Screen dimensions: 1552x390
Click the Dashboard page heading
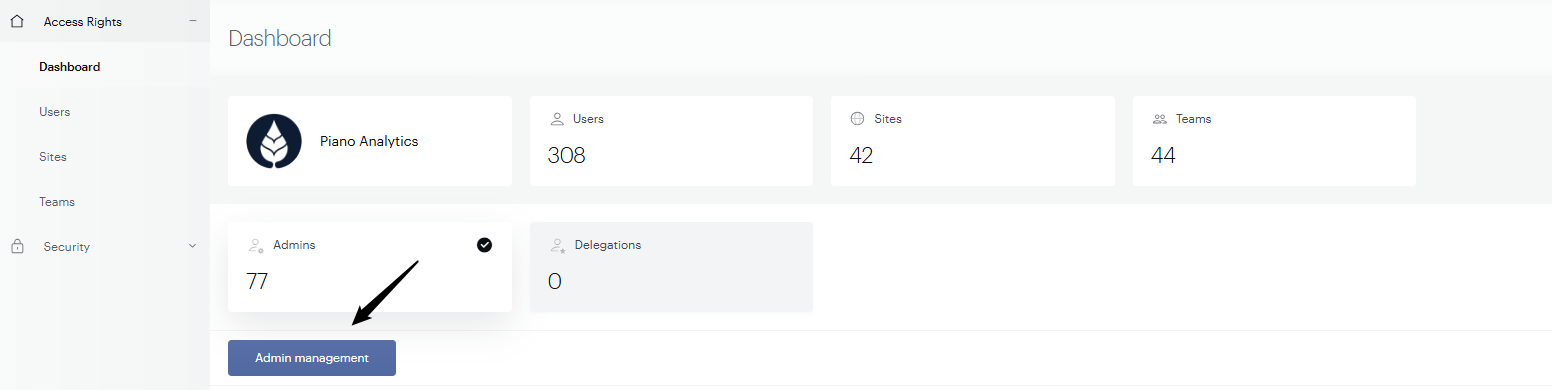pyautogui.click(x=280, y=39)
